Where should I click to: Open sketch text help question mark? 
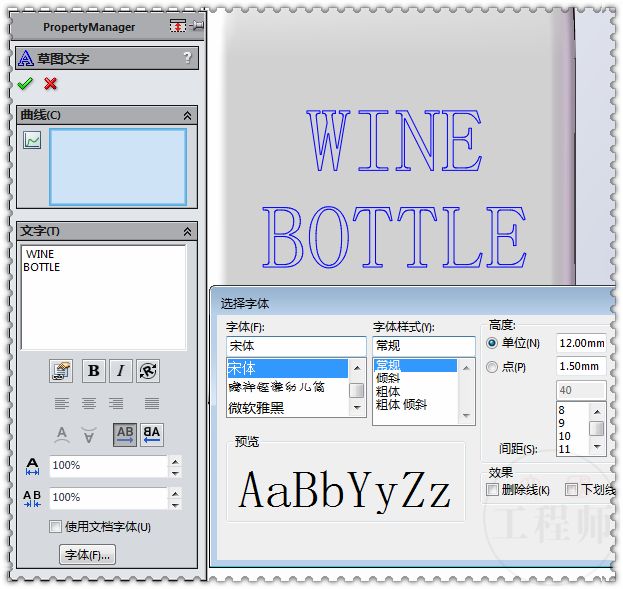click(x=187, y=58)
